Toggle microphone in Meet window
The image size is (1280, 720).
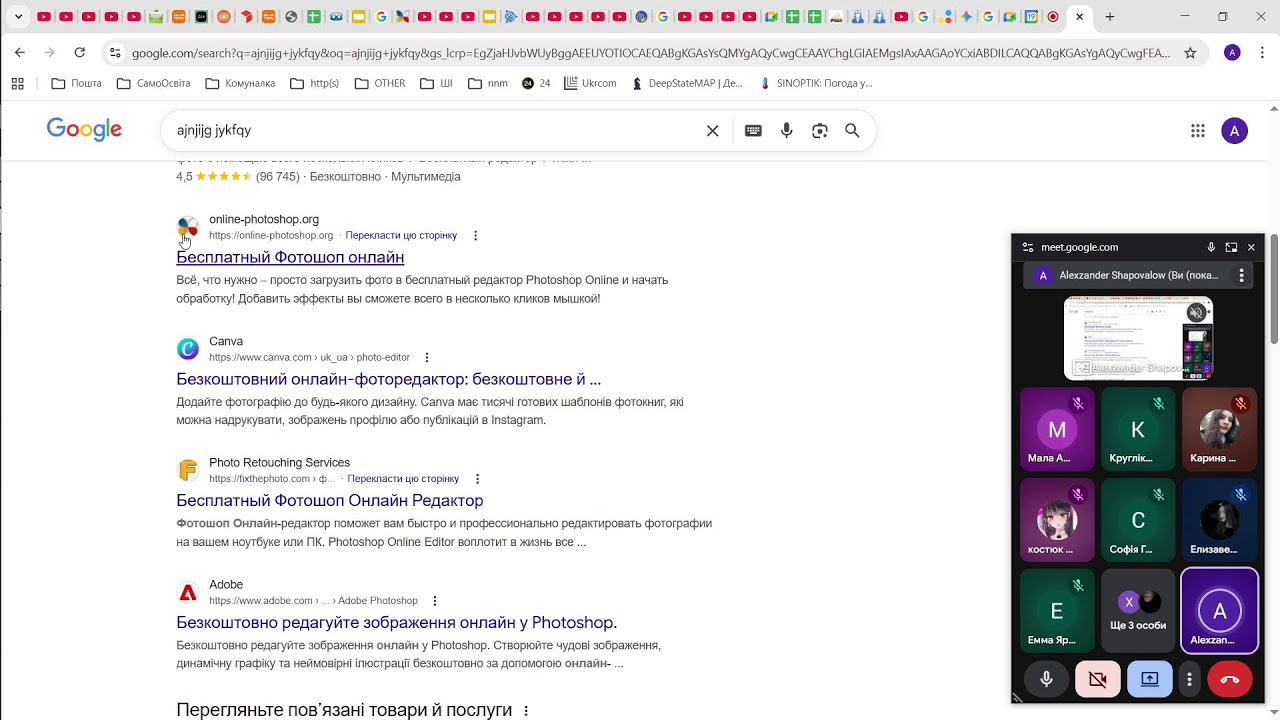1046,679
